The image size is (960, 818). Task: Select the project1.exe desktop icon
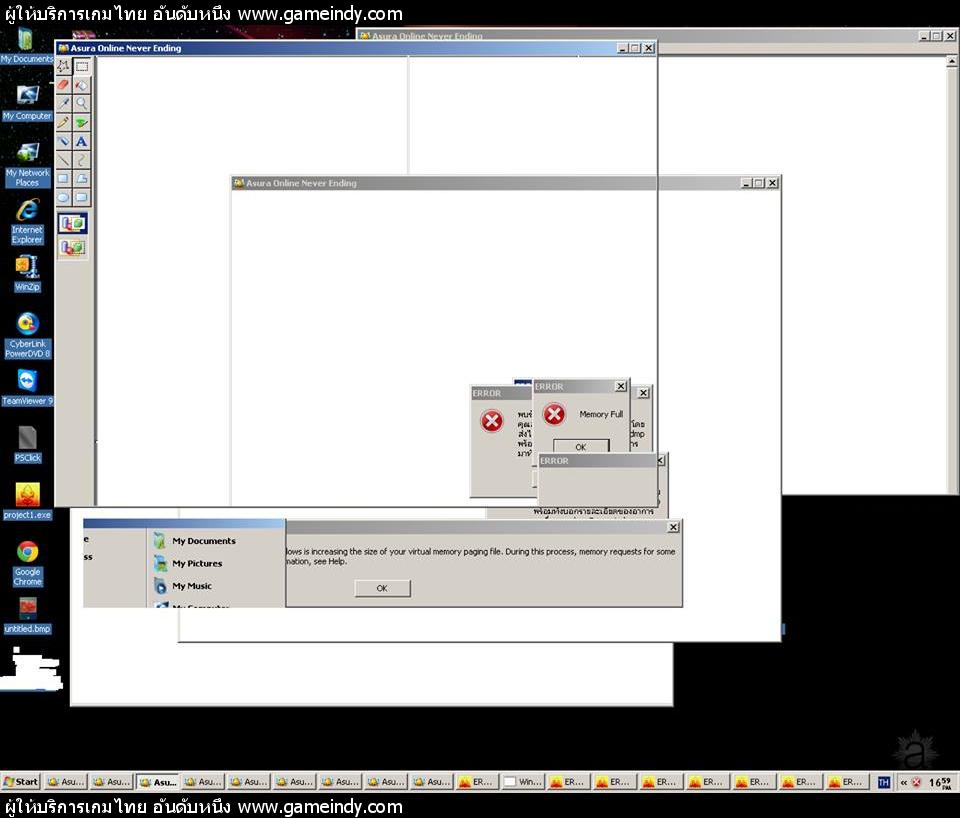(28, 501)
